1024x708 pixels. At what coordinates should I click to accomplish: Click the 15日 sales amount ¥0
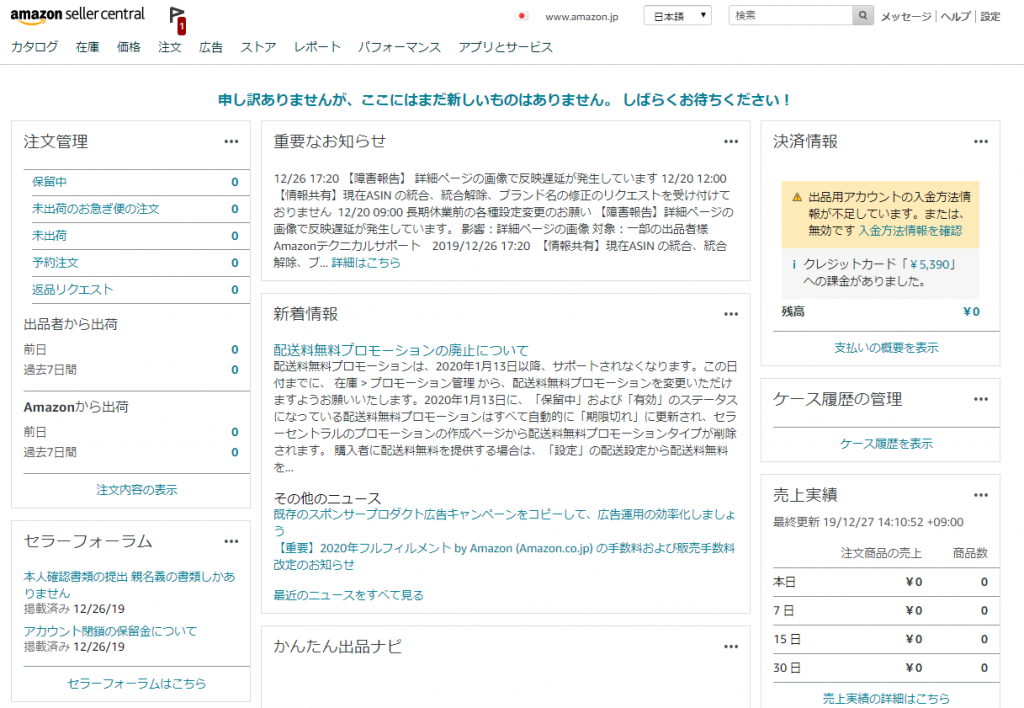pyautogui.click(x=914, y=639)
